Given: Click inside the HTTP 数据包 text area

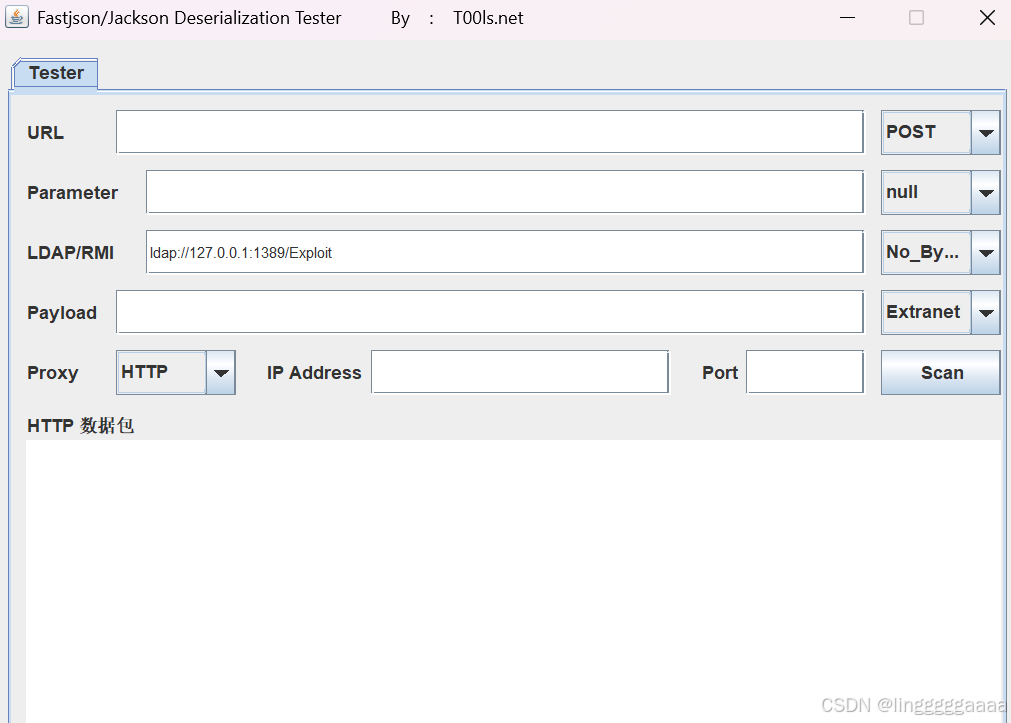Looking at the screenshot, I should click(x=513, y=580).
